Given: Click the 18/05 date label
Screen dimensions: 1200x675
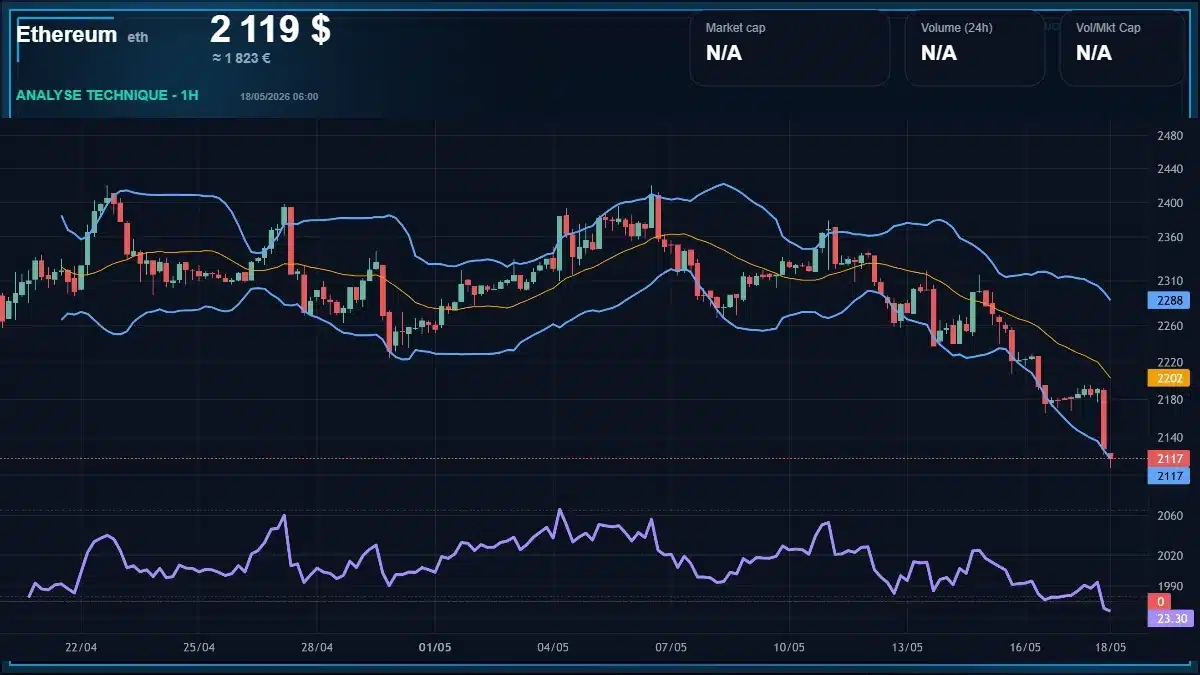Looking at the screenshot, I should pyautogui.click(x=1111, y=647).
